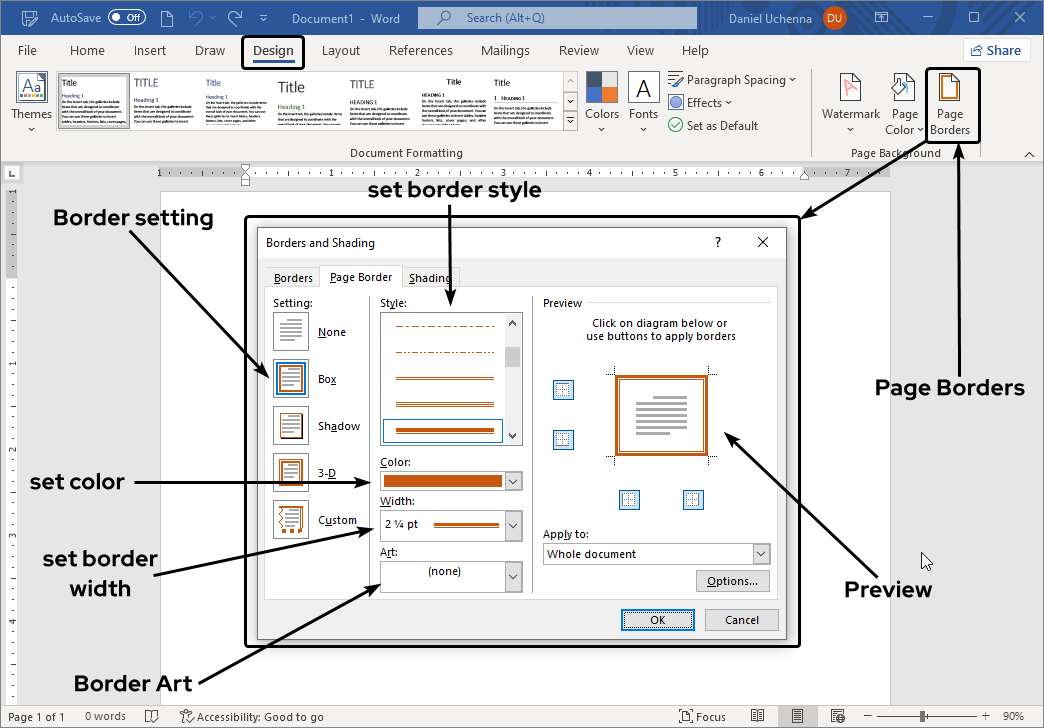
Task: Enable Focus mode in the status bar
Action: coord(703,716)
